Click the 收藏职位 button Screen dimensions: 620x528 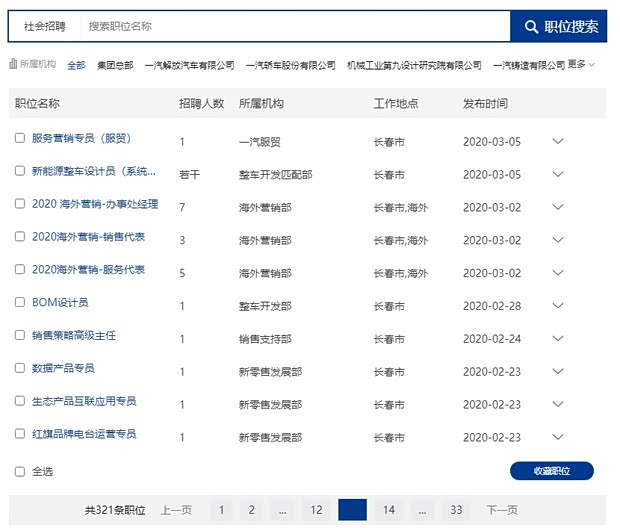552,471
